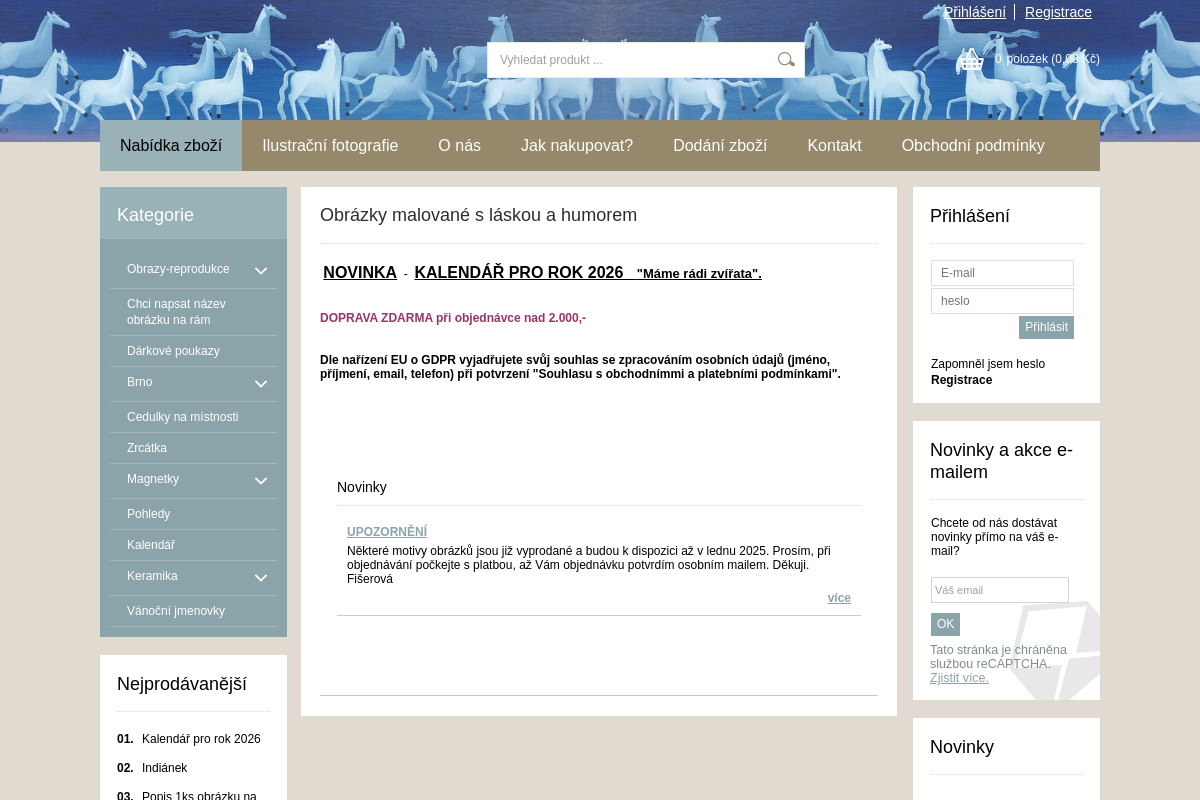Screen dimensions: 1200x800
Task: Open the Ilustrační fotografie page
Action: click(x=330, y=145)
